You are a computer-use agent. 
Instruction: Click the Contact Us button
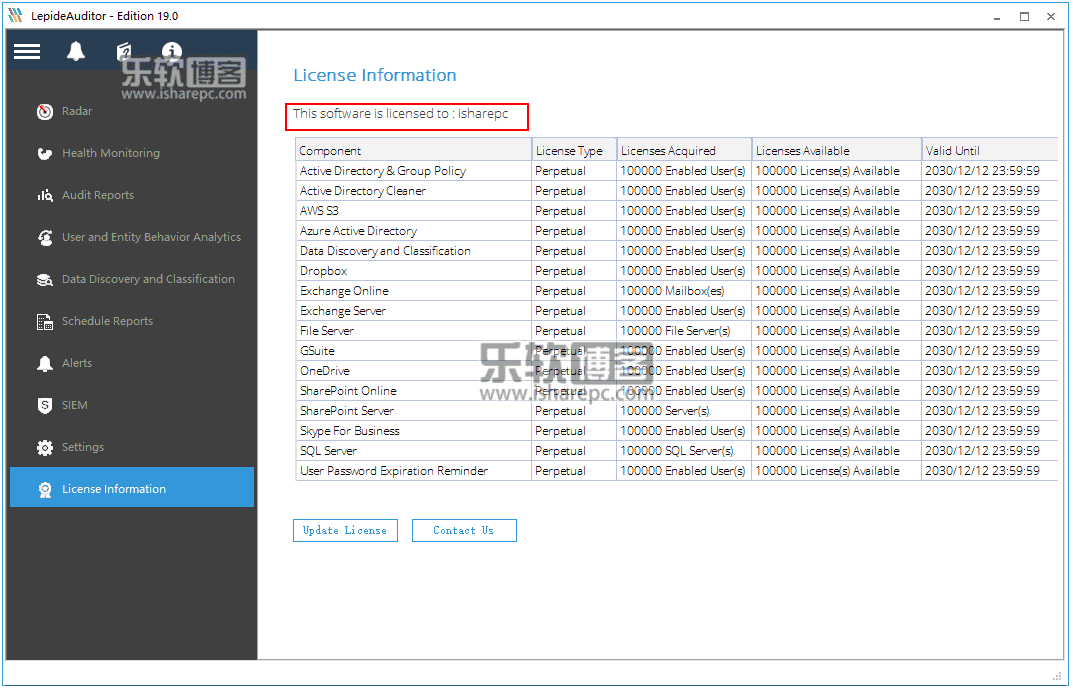[465, 531]
